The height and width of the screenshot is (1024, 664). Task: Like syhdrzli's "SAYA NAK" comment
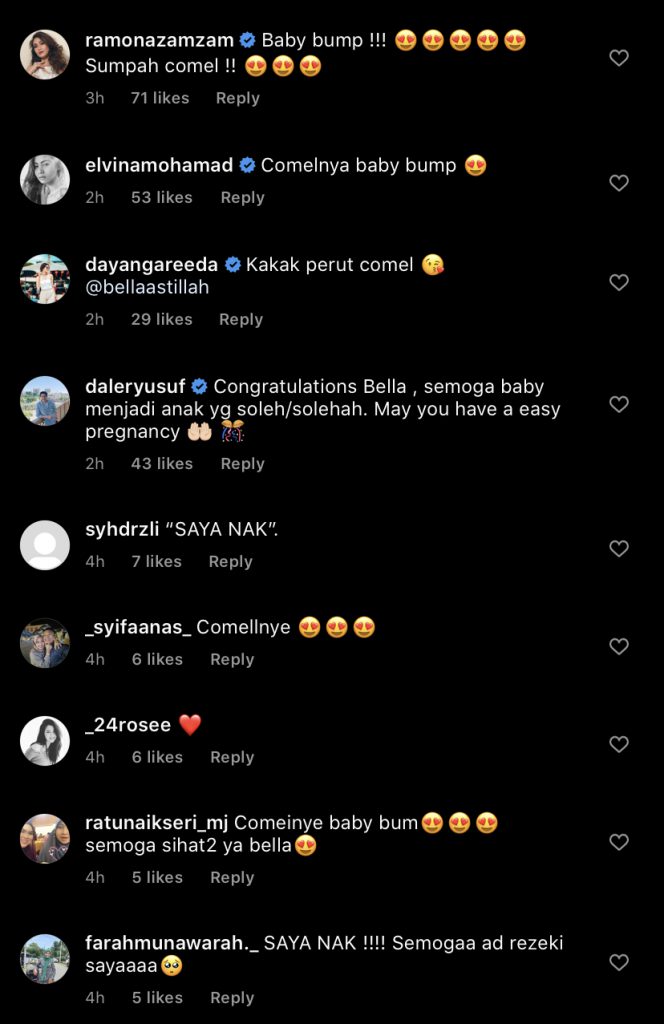tap(619, 548)
